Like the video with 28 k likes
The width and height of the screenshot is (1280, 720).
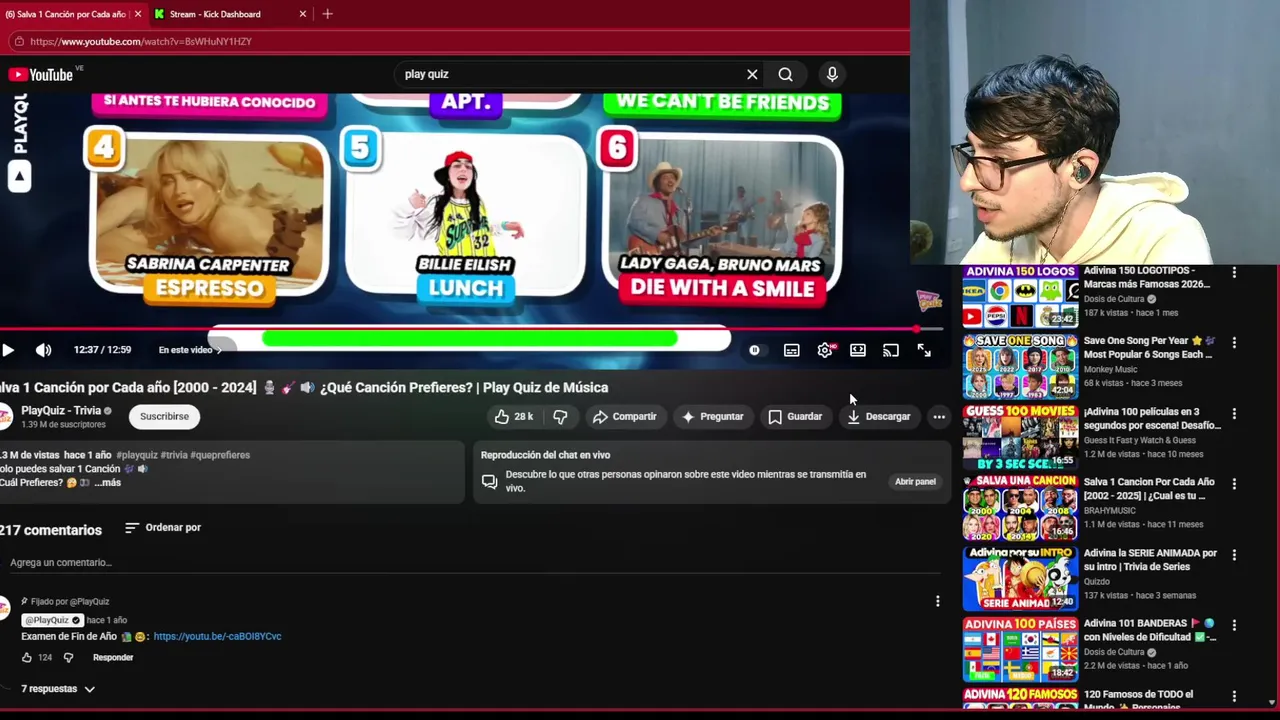[514, 417]
